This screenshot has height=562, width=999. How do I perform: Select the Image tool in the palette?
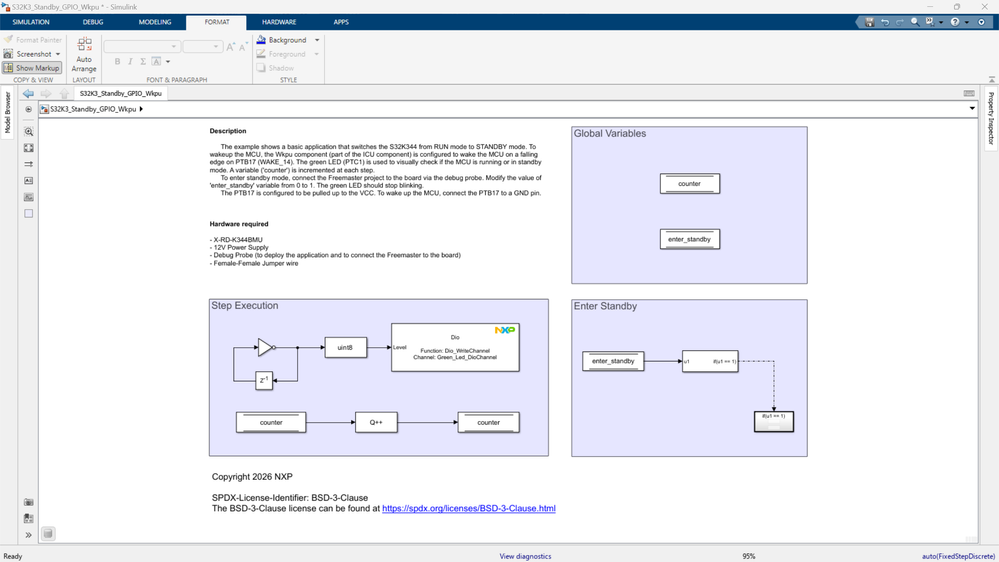(29, 198)
